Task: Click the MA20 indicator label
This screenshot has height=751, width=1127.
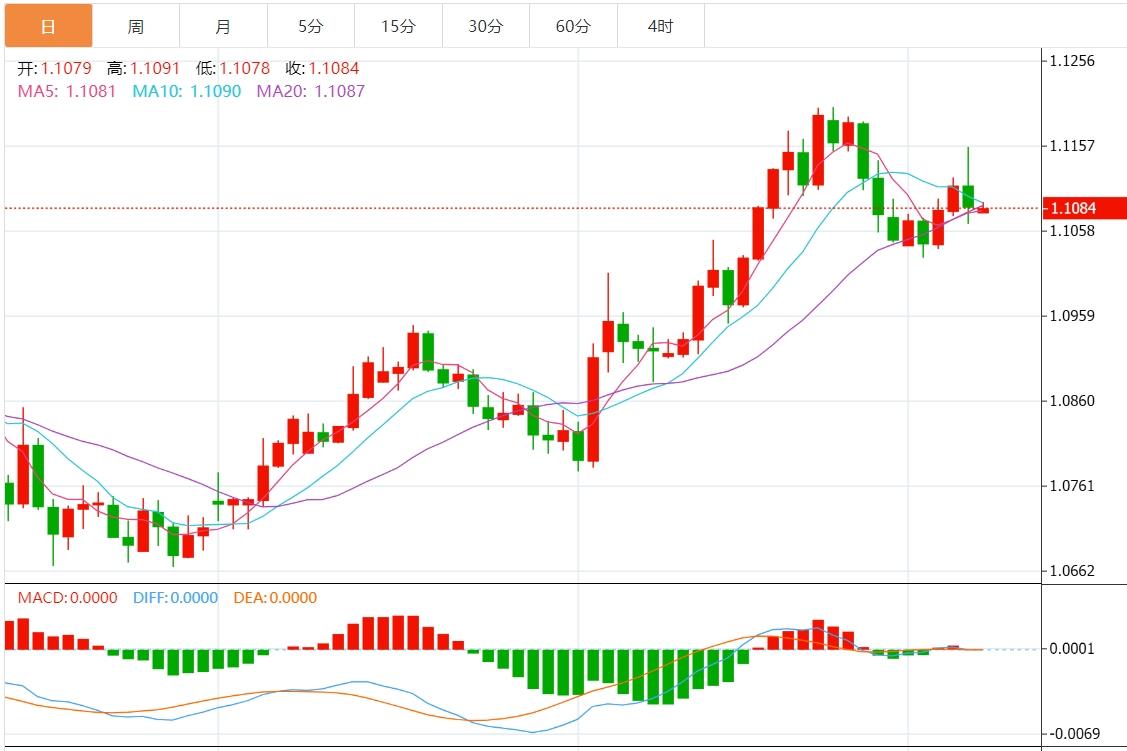Action: (x=311, y=91)
